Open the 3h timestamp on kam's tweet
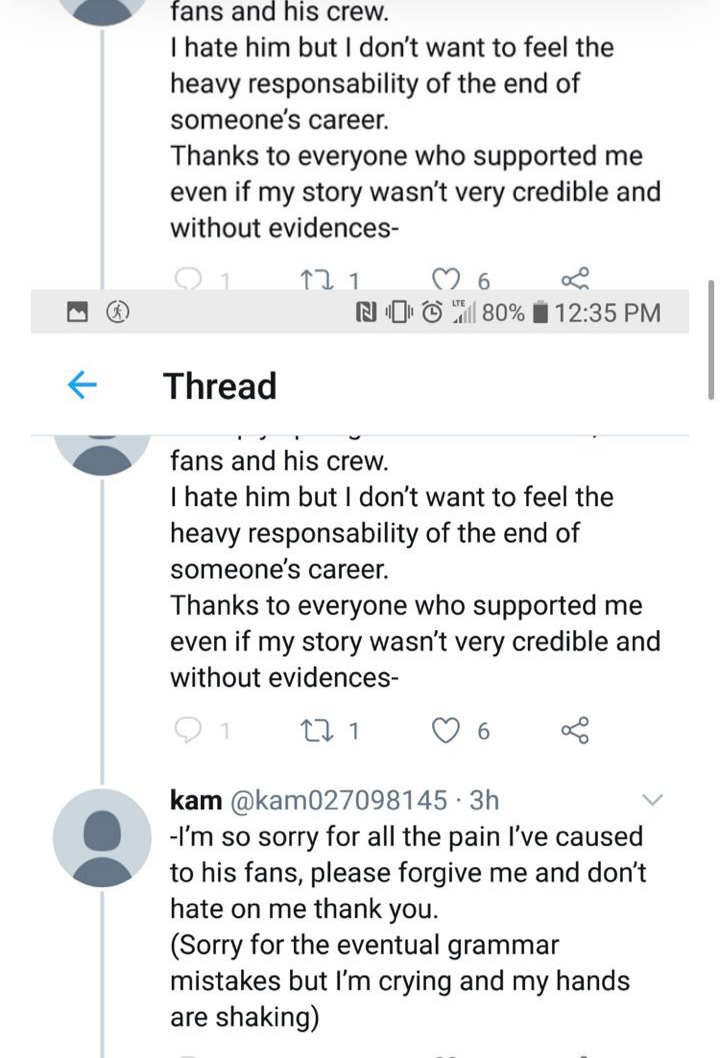This screenshot has width=720, height=1058. (x=485, y=801)
